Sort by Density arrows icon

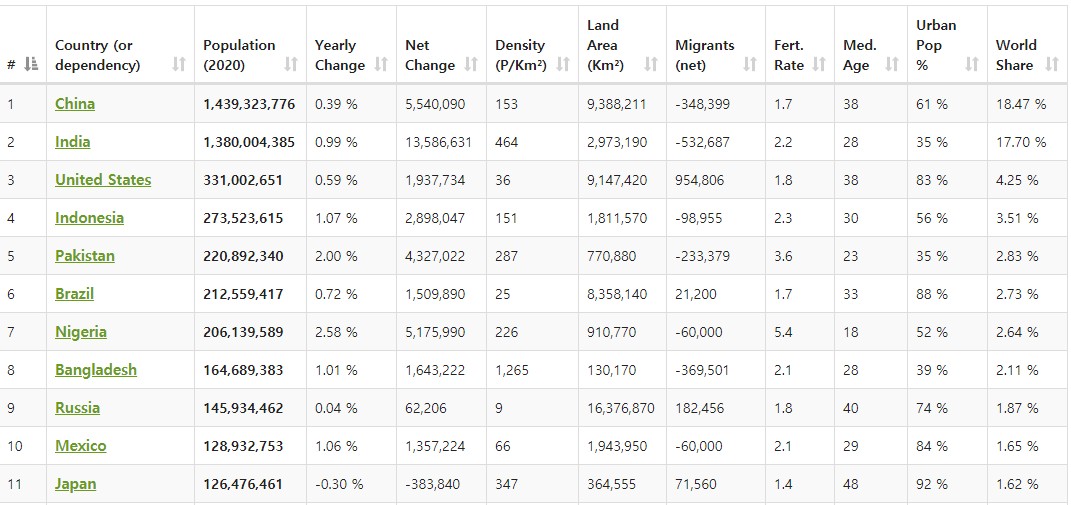pyautogui.click(x=563, y=65)
